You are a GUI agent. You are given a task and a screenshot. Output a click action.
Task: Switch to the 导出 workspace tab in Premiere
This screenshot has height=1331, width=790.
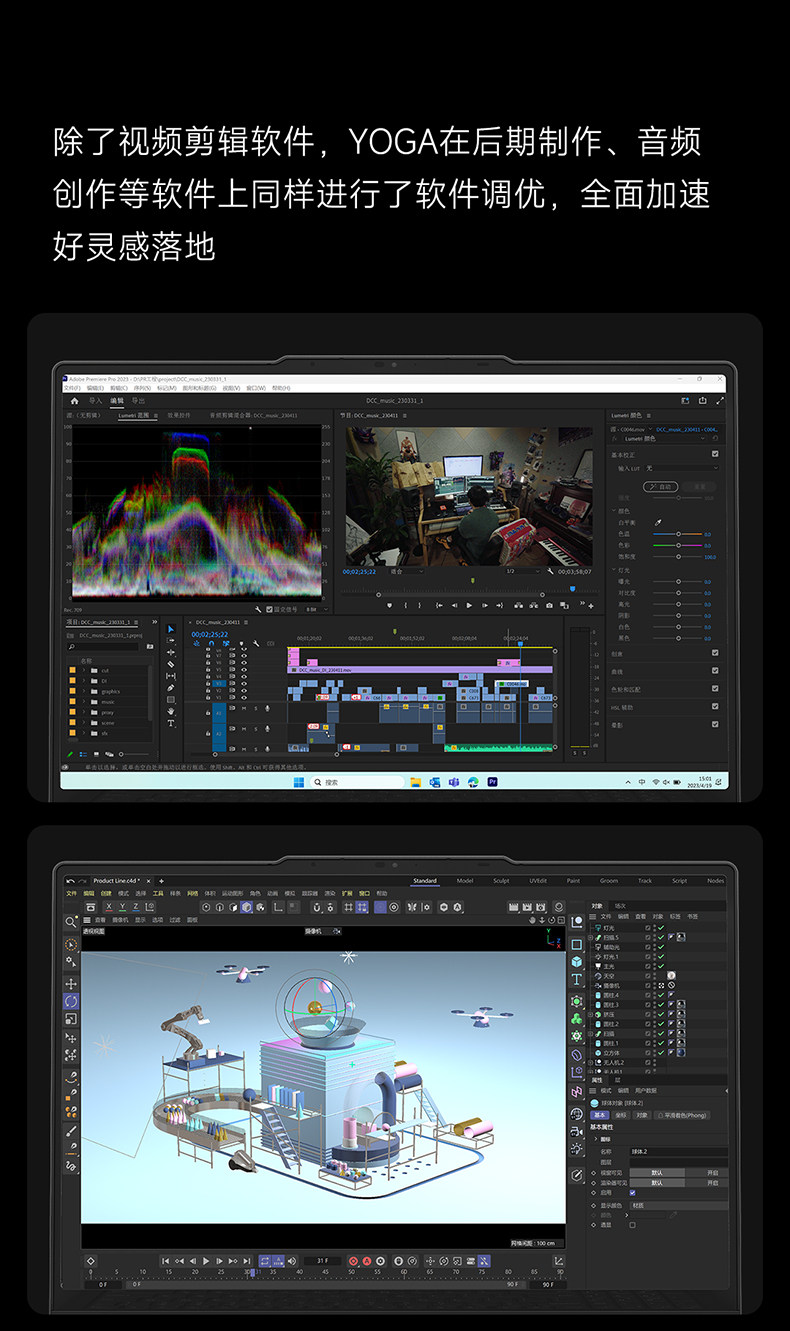(138, 401)
